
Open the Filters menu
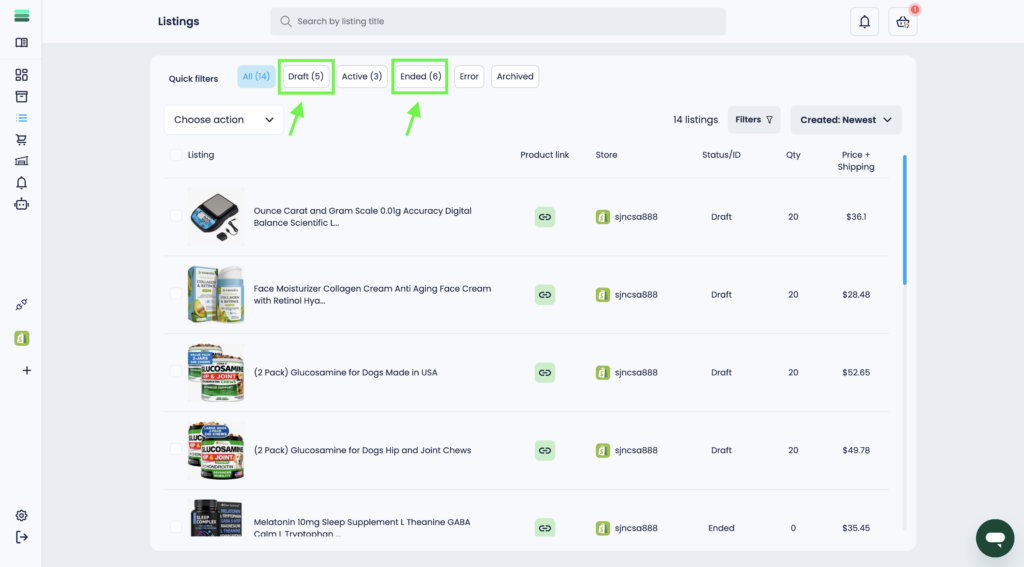pos(754,120)
